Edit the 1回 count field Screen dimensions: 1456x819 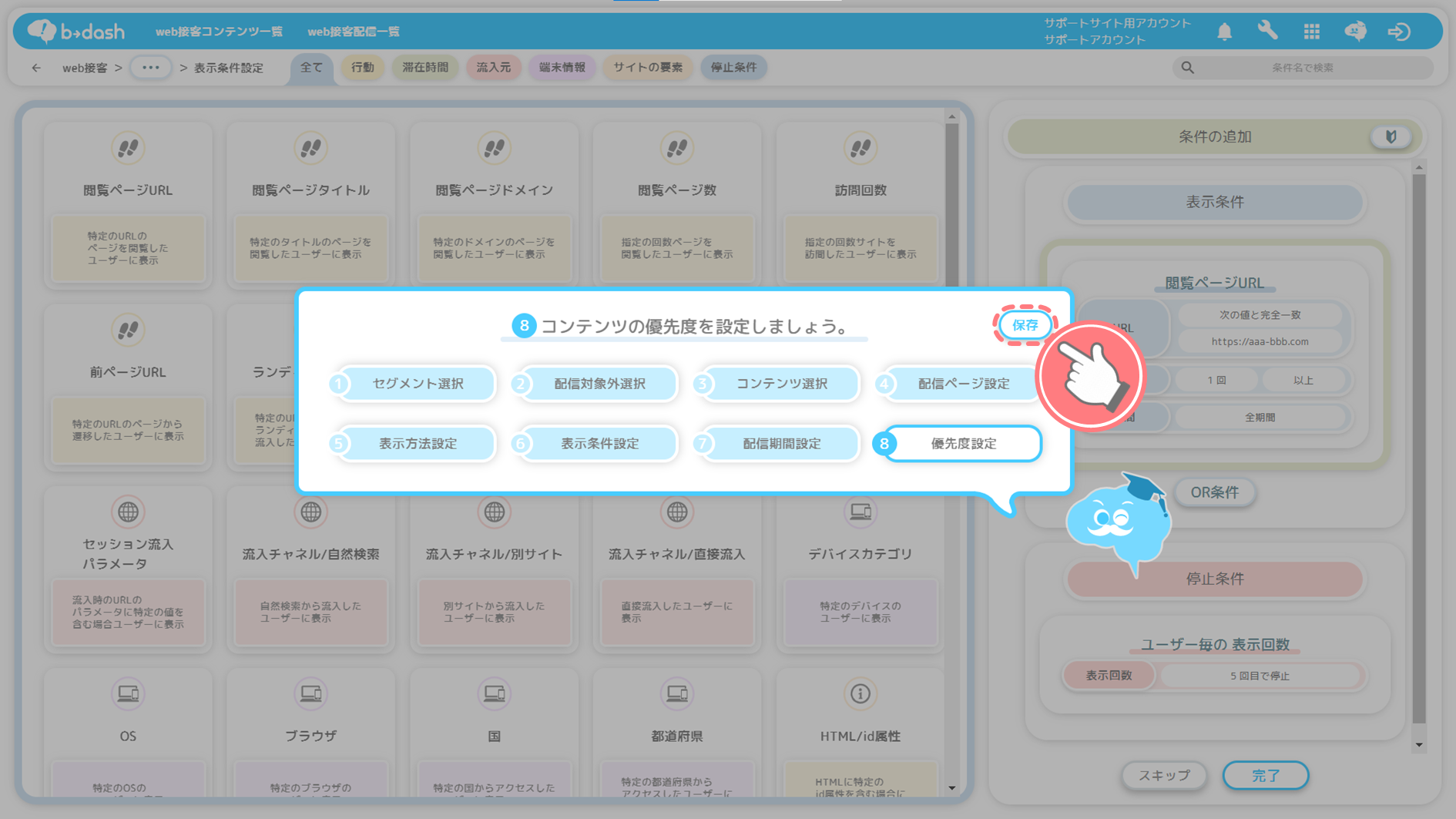tap(1216, 380)
